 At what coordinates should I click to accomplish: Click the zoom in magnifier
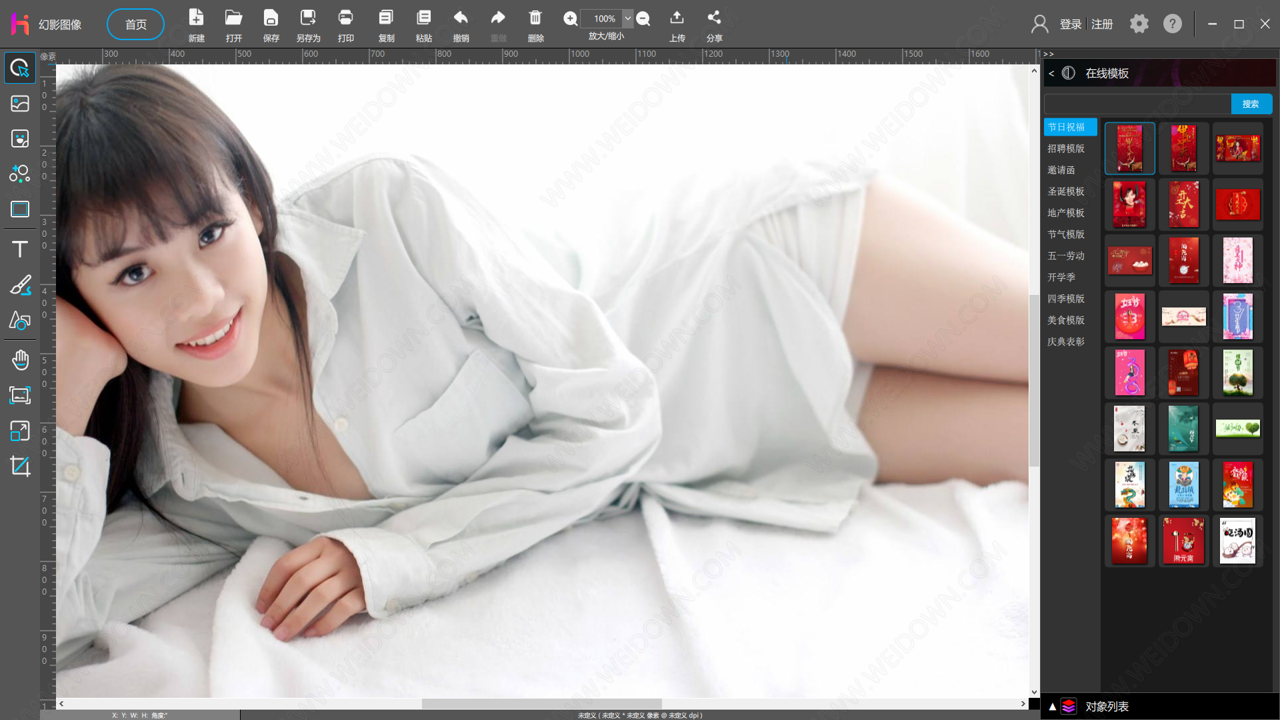pos(570,18)
